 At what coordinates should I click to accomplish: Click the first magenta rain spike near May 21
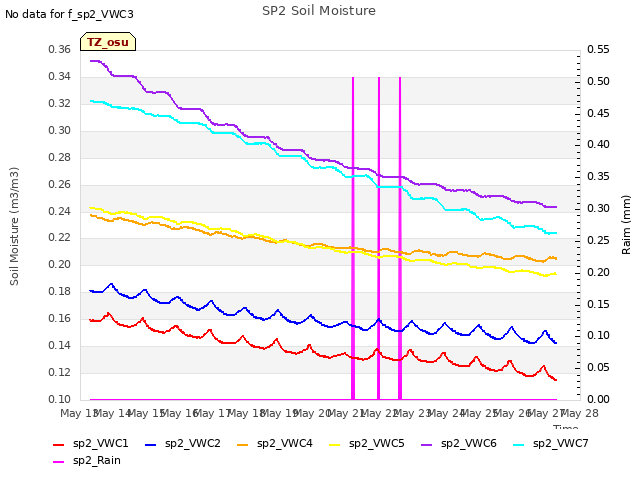coord(353,238)
